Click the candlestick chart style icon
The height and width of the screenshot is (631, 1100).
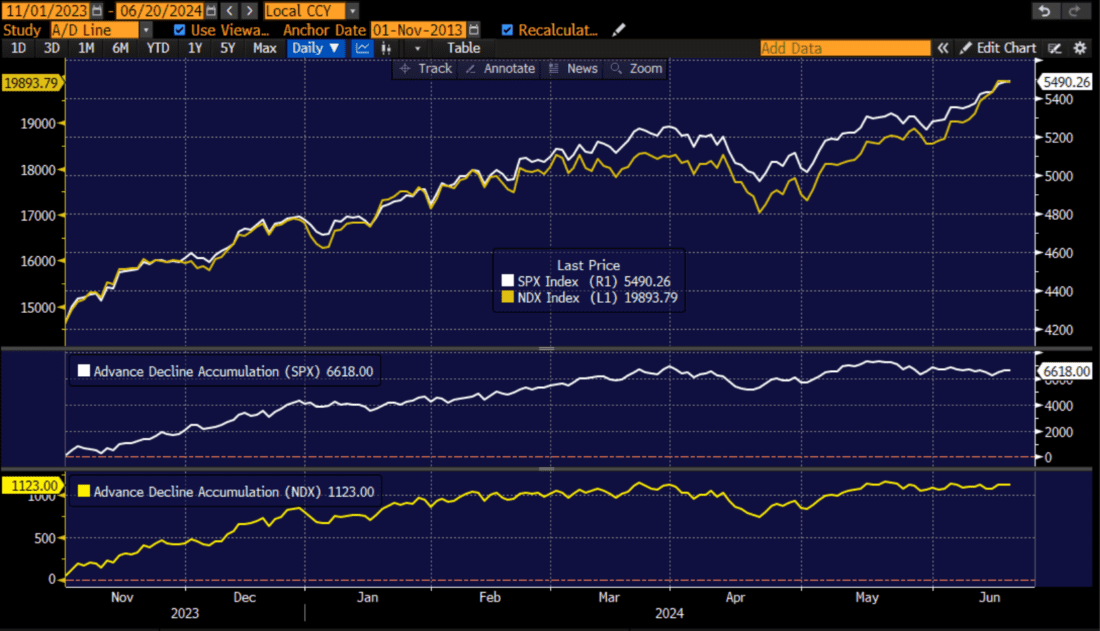click(385, 48)
